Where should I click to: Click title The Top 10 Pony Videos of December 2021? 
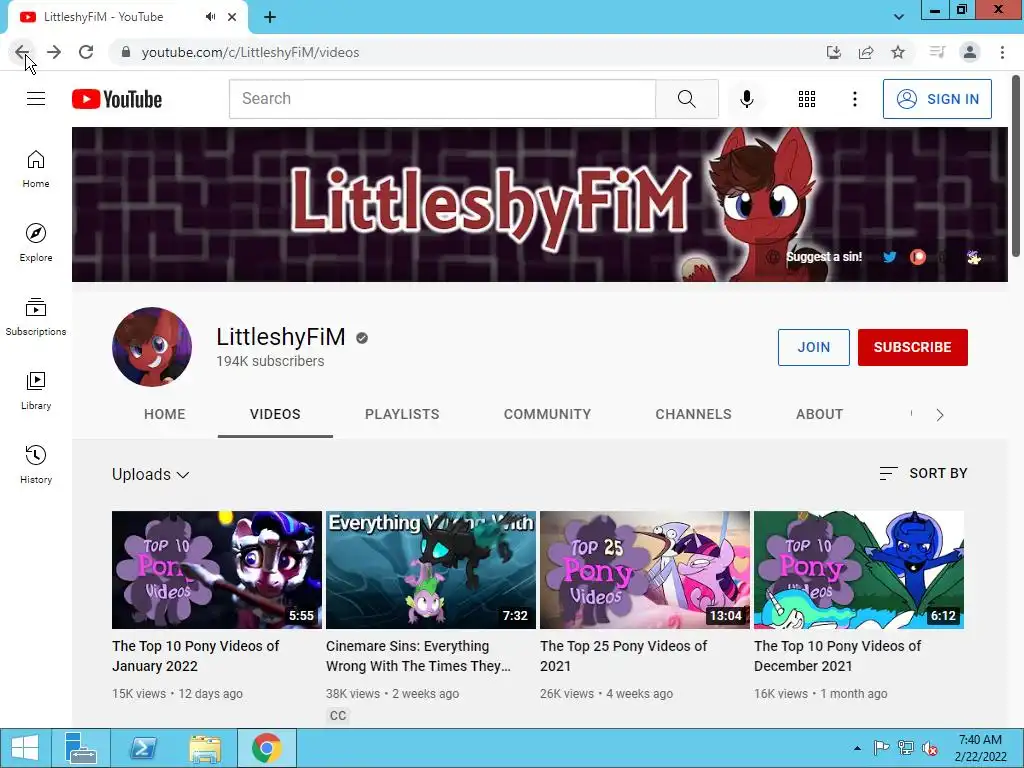(837, 656)
